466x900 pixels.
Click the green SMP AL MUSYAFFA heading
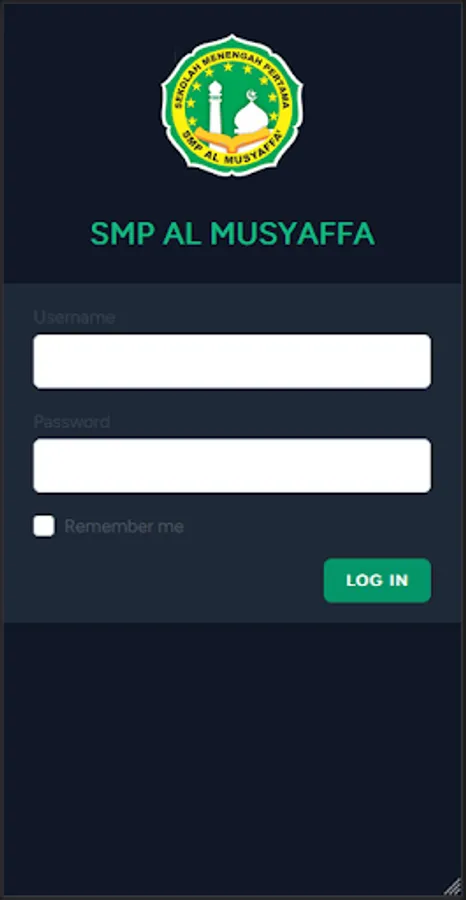(232, 234)
